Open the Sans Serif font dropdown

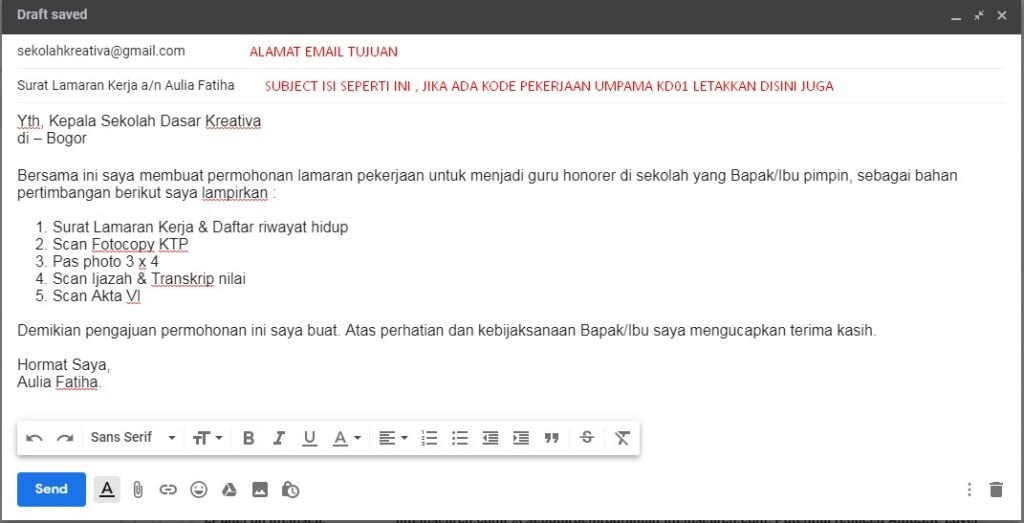coord(133,437)
